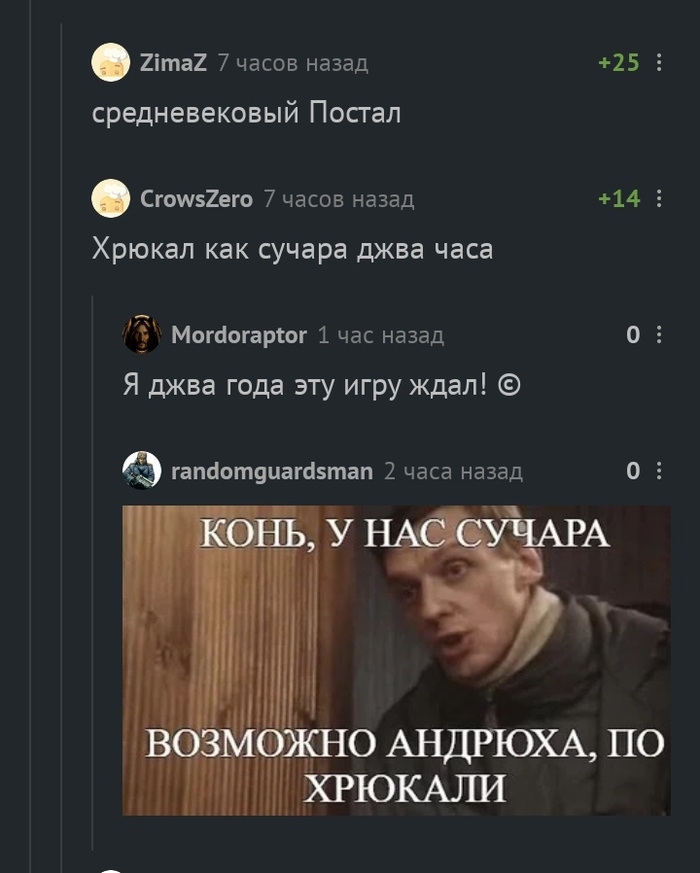Click the +14 rating on CrowsZero comment

click(619, 199)
